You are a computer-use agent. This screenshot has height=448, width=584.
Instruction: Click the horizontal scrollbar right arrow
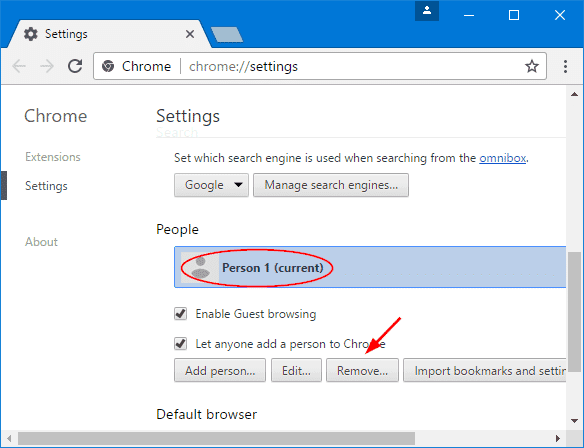coord(558,438)
